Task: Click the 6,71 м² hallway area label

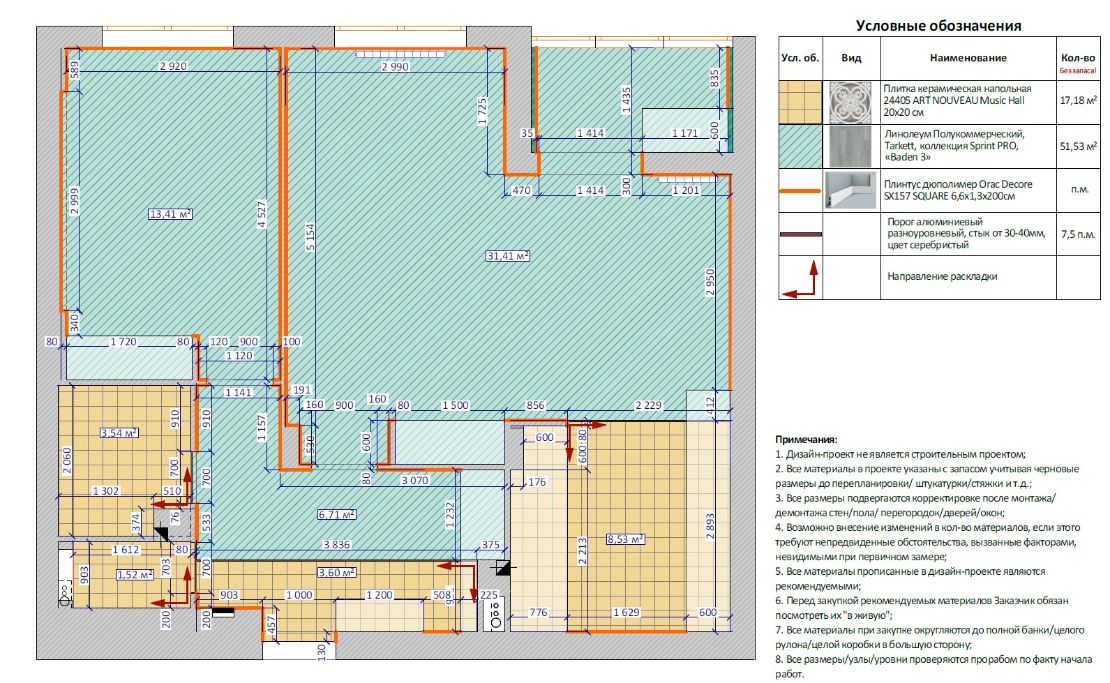Action: pyautogui.click(x=337, y=515)
